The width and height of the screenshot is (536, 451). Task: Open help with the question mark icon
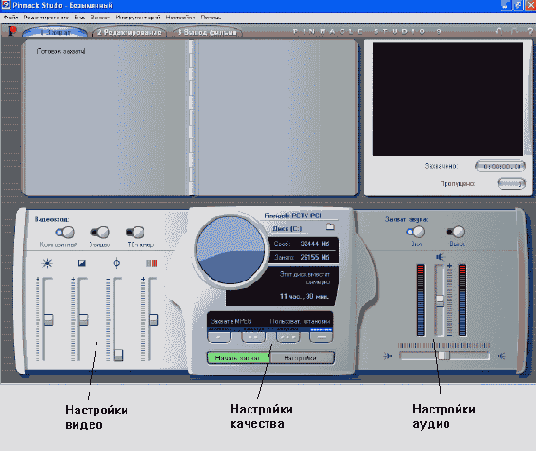pyautogui.click(x=530, y=31)
